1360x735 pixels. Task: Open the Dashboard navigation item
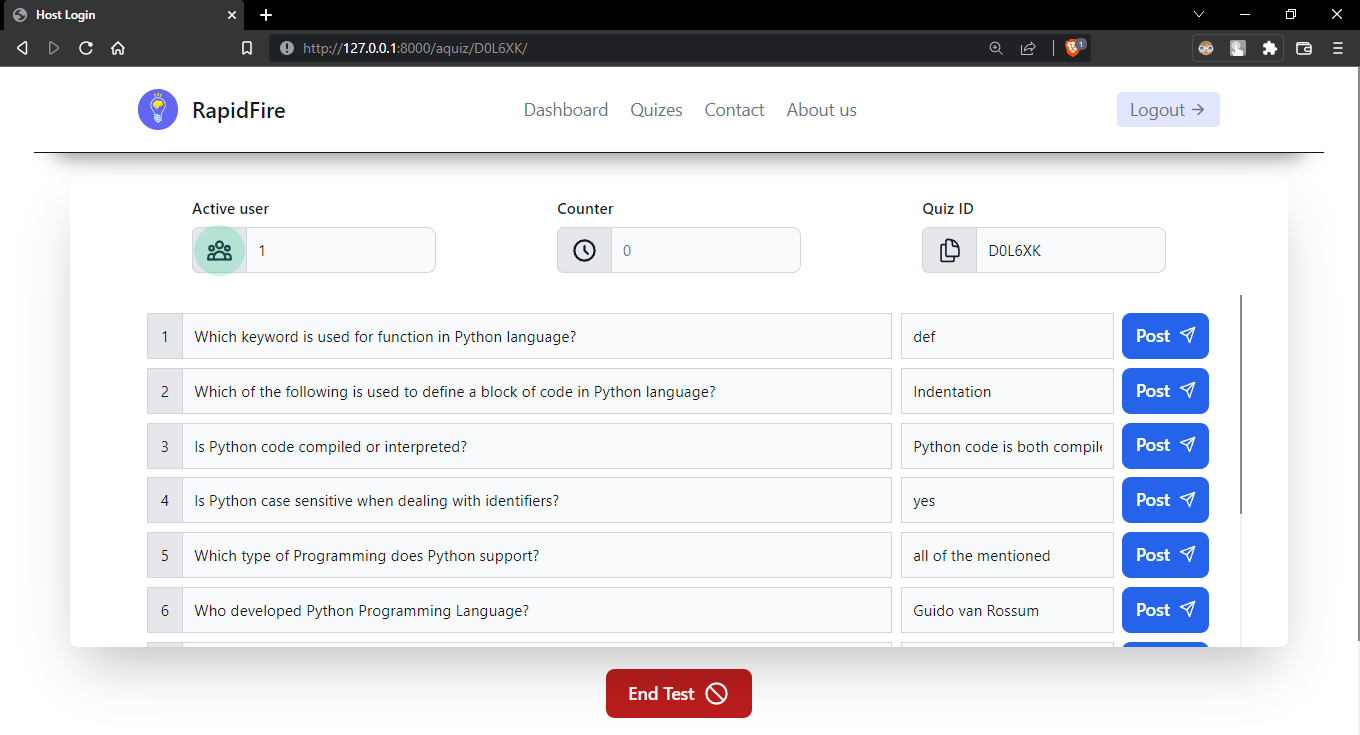click(566, 109)
